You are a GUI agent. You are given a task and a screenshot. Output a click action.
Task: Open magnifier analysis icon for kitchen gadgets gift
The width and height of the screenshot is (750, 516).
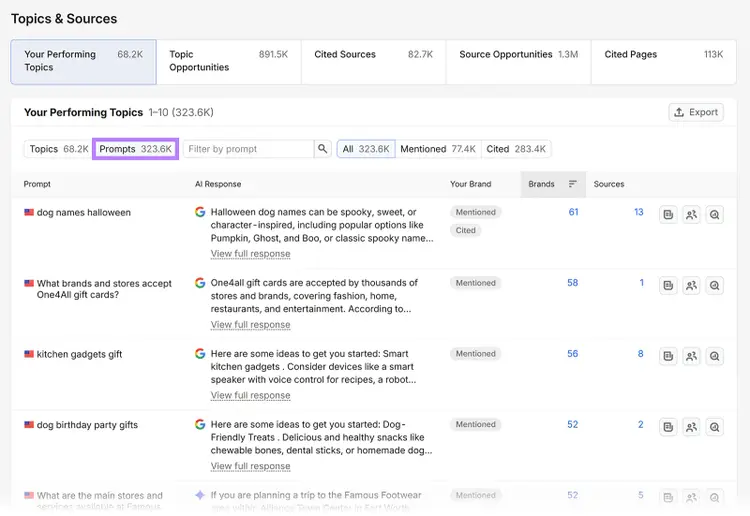pyautogui.click(x=715, y=356)
